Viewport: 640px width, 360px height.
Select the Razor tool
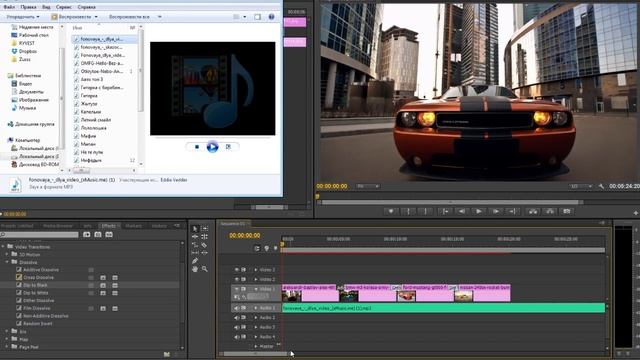204,245
